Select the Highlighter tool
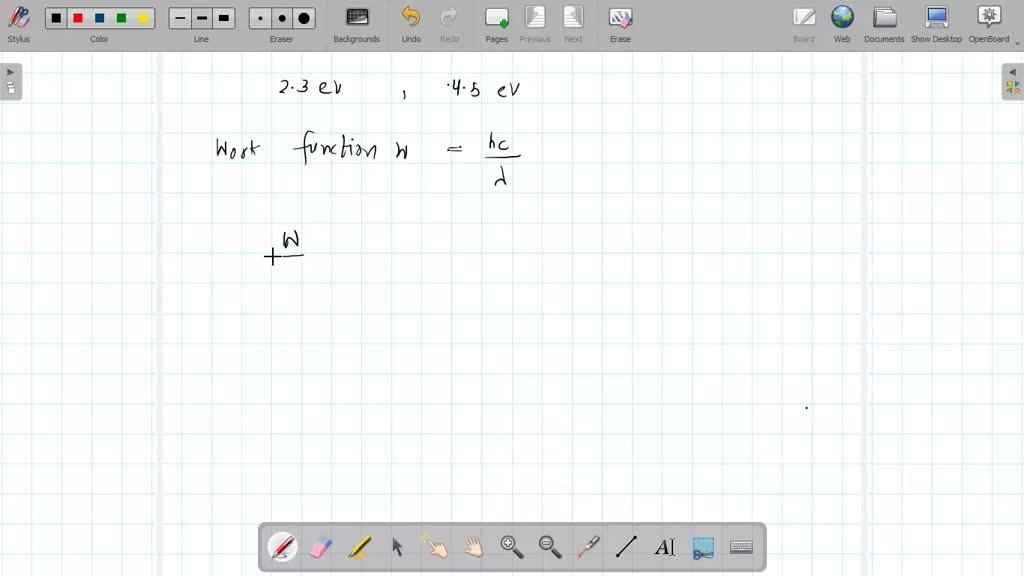 pyautogui.click(x=359, y=546)
